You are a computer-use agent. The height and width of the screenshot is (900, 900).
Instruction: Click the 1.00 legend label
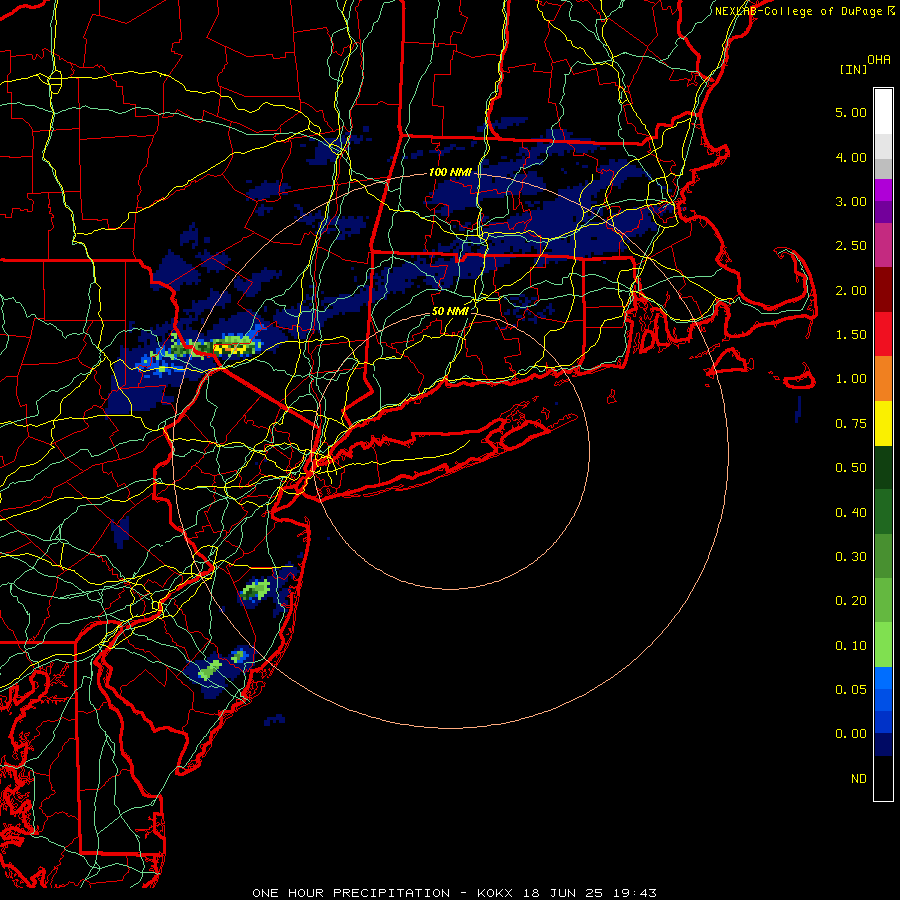click(x=851, y=379)
